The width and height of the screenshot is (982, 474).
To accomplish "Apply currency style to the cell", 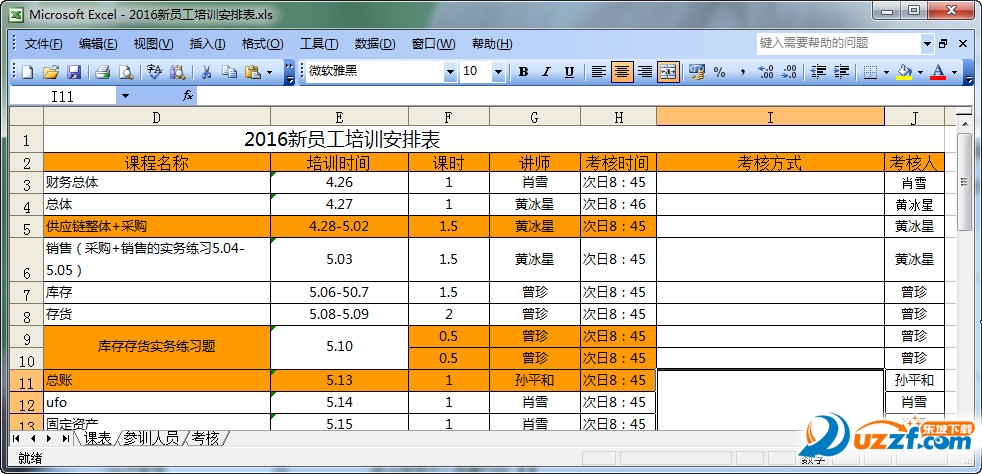I will pyautogui.click(x=696, y=72).
